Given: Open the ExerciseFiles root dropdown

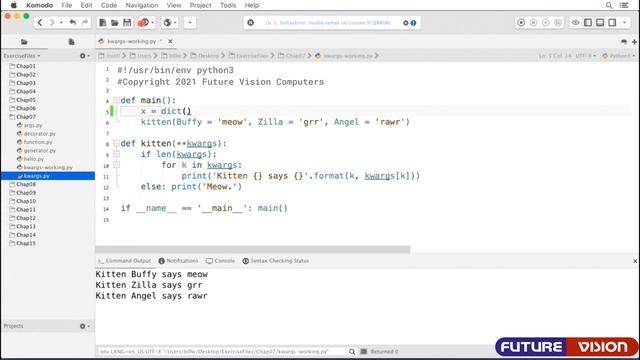Looking at the screenshot, I should [x=22, y=56].
